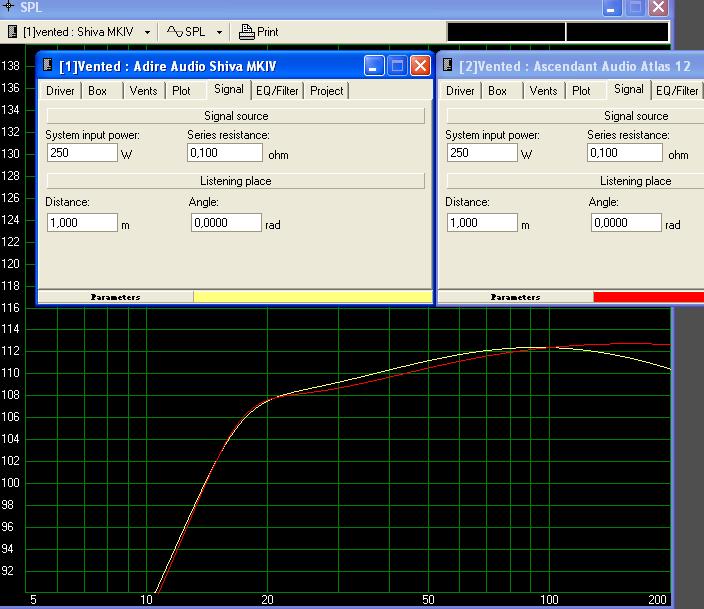Open EQ/Filter tab in Shiva MKIV window
This screenshot has height=609, width=704.
click(x=277, y=91)
